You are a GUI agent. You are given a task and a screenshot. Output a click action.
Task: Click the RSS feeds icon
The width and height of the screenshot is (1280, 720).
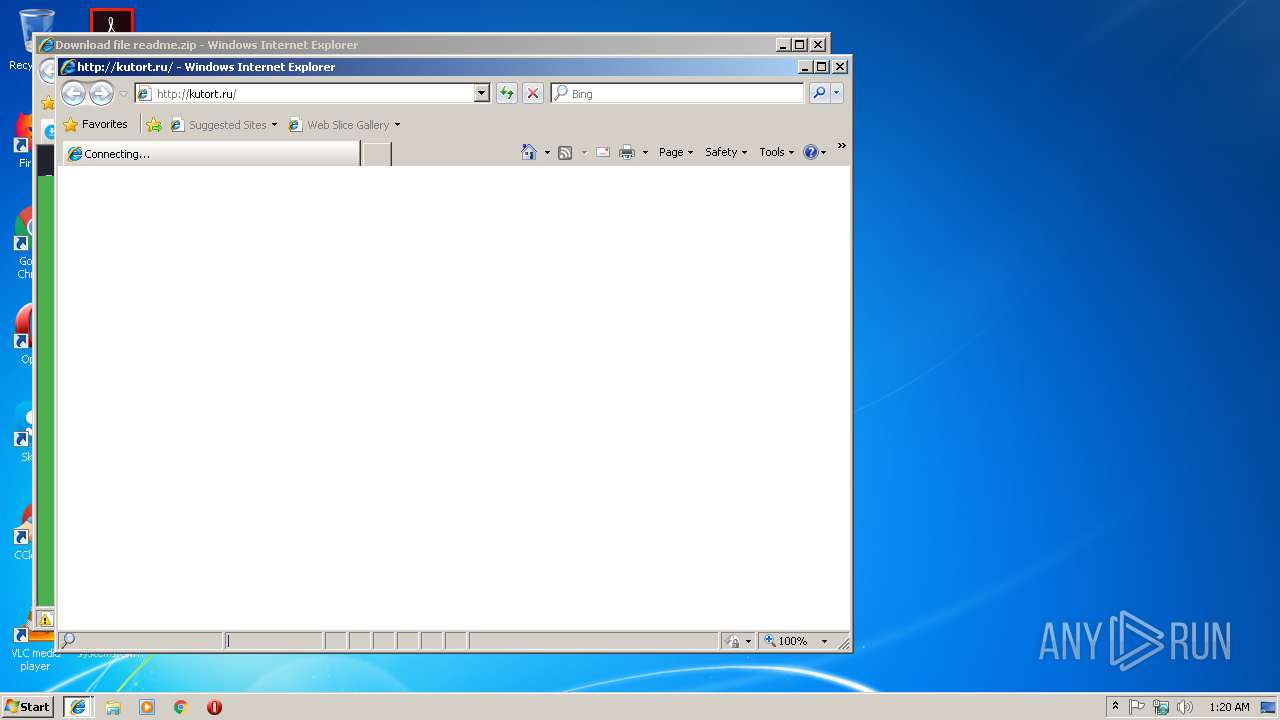coord(565,152)
